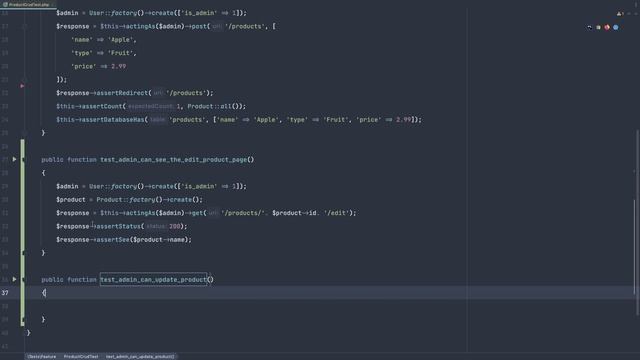Fold end marker of update product function
640x360 pixels.
(23, 320)
